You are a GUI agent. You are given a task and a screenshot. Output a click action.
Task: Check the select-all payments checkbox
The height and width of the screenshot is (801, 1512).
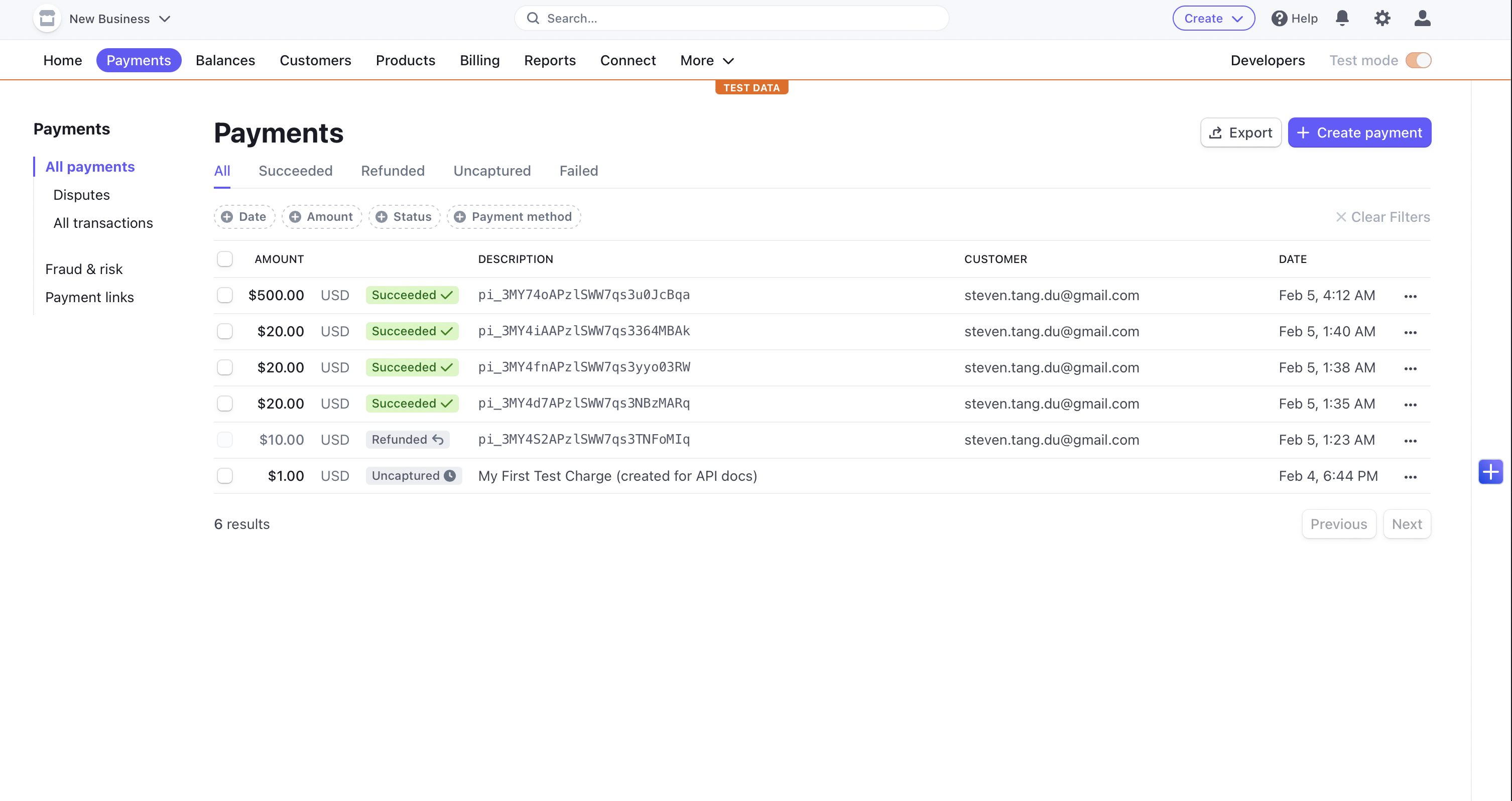pyautogui.click(x=225, y=259)
